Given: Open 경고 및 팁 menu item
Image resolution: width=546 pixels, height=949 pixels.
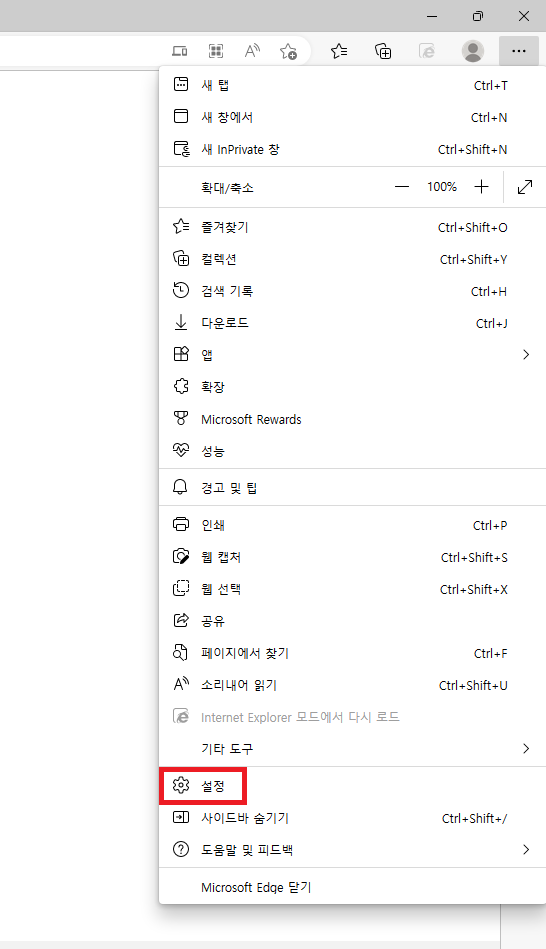Looking at the screenshot, I should [352, 488].
